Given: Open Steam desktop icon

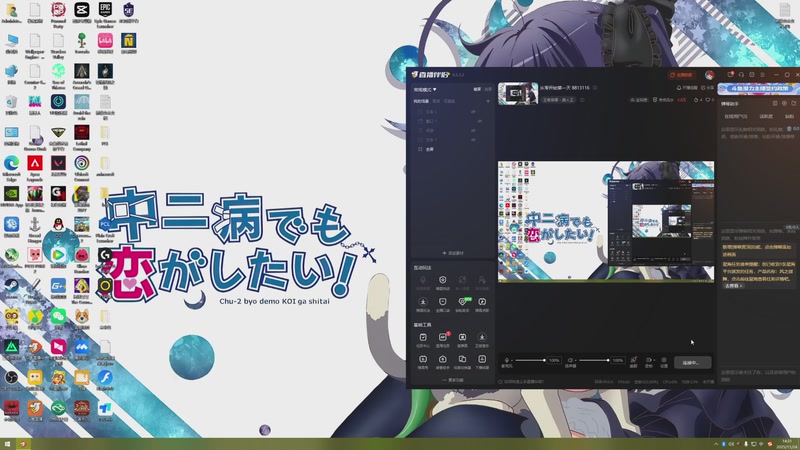Looking at the screenshot, I should point(11,289).
